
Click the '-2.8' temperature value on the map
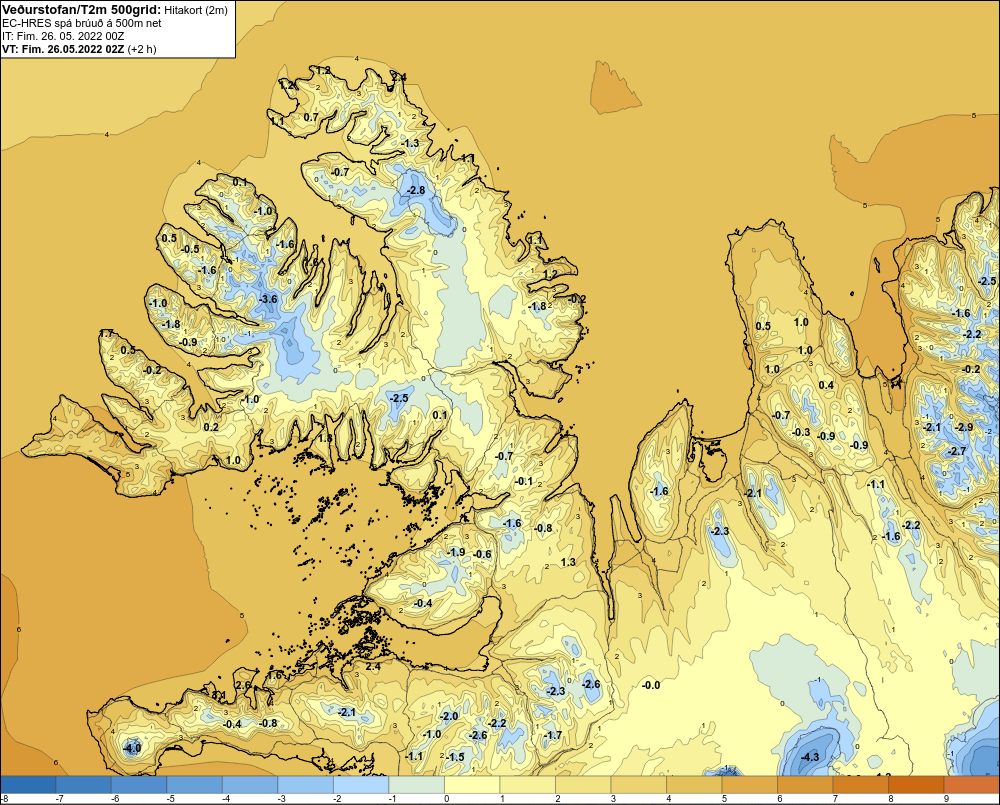(x=416, y=190)
